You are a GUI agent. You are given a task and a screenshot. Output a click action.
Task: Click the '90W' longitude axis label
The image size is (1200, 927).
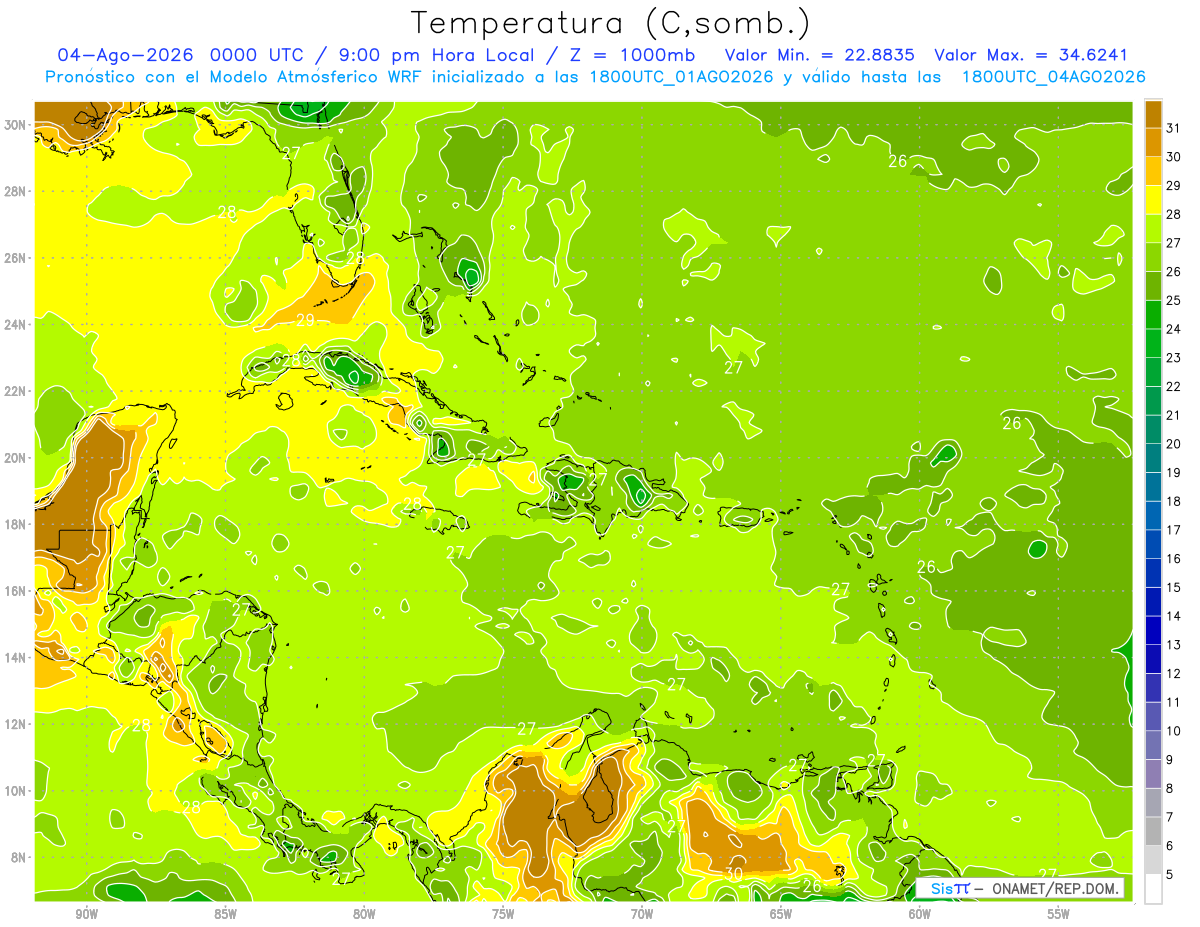click(x=86, y=914)
